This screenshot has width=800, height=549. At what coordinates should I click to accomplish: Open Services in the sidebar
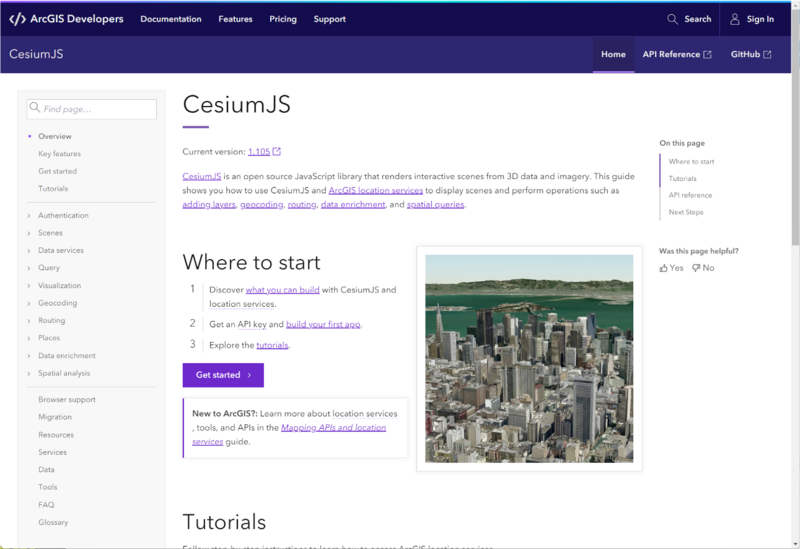[53, 452]
